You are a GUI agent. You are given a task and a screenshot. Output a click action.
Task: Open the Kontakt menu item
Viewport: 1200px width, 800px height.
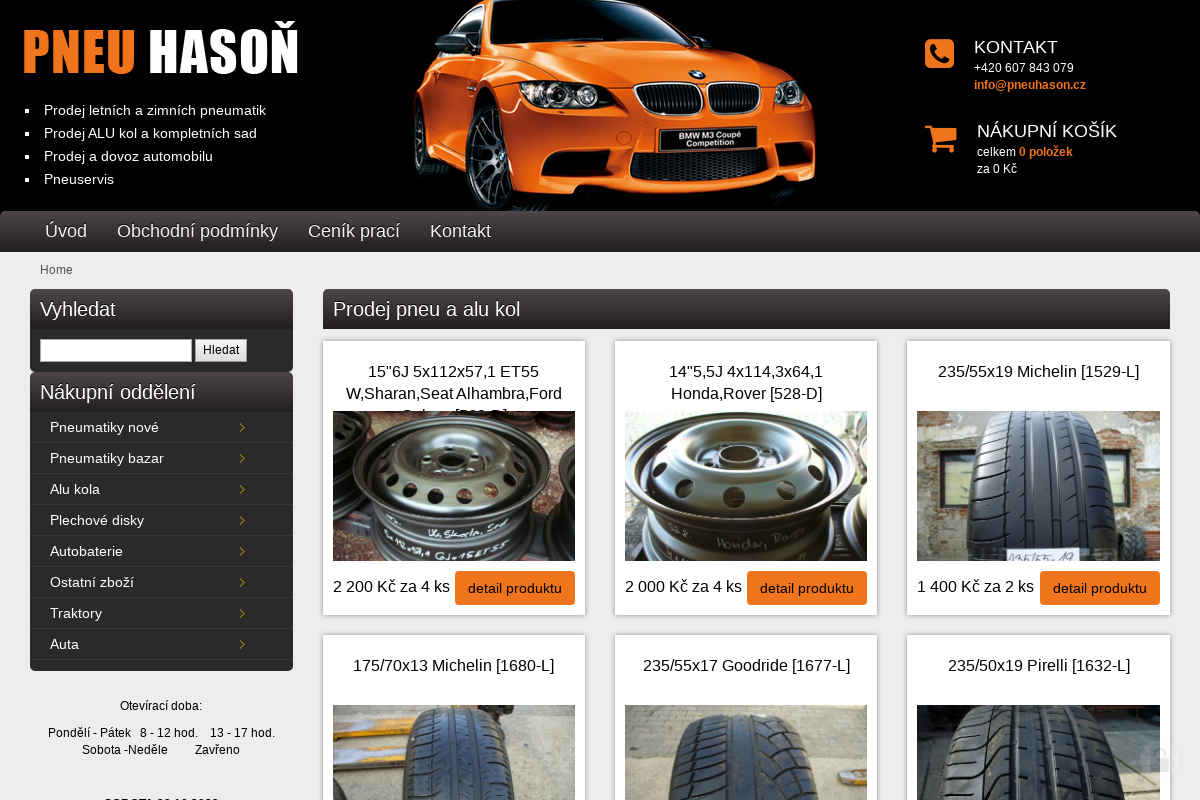(460, 231)
